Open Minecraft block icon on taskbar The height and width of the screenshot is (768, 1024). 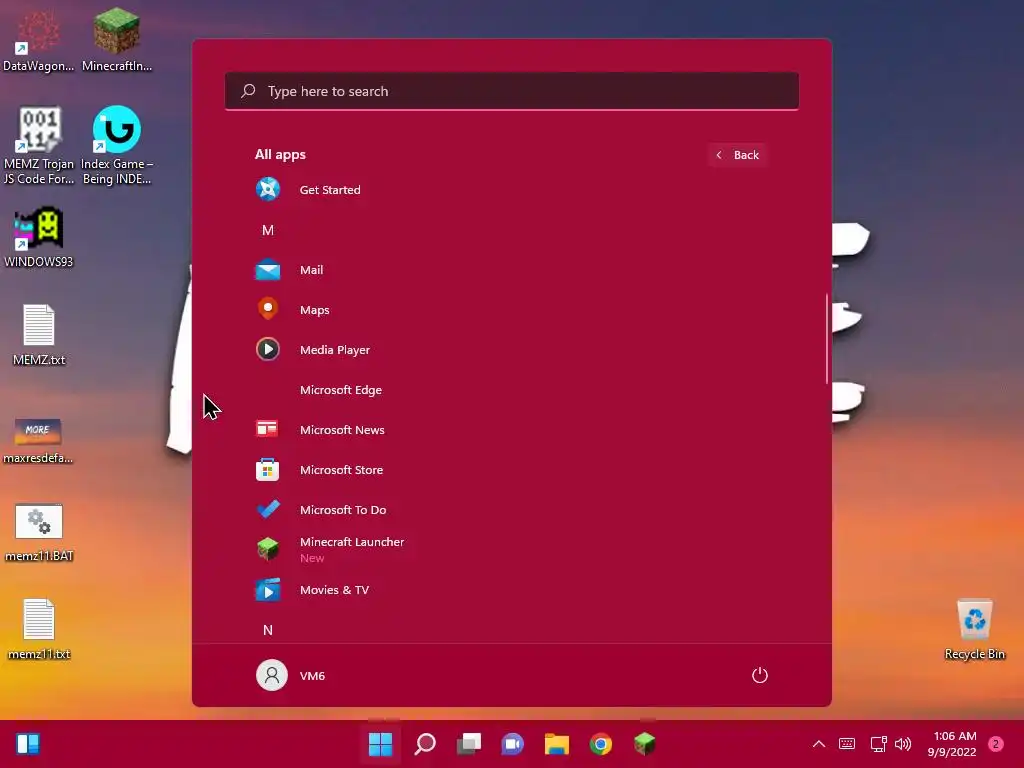pos(645,743)
